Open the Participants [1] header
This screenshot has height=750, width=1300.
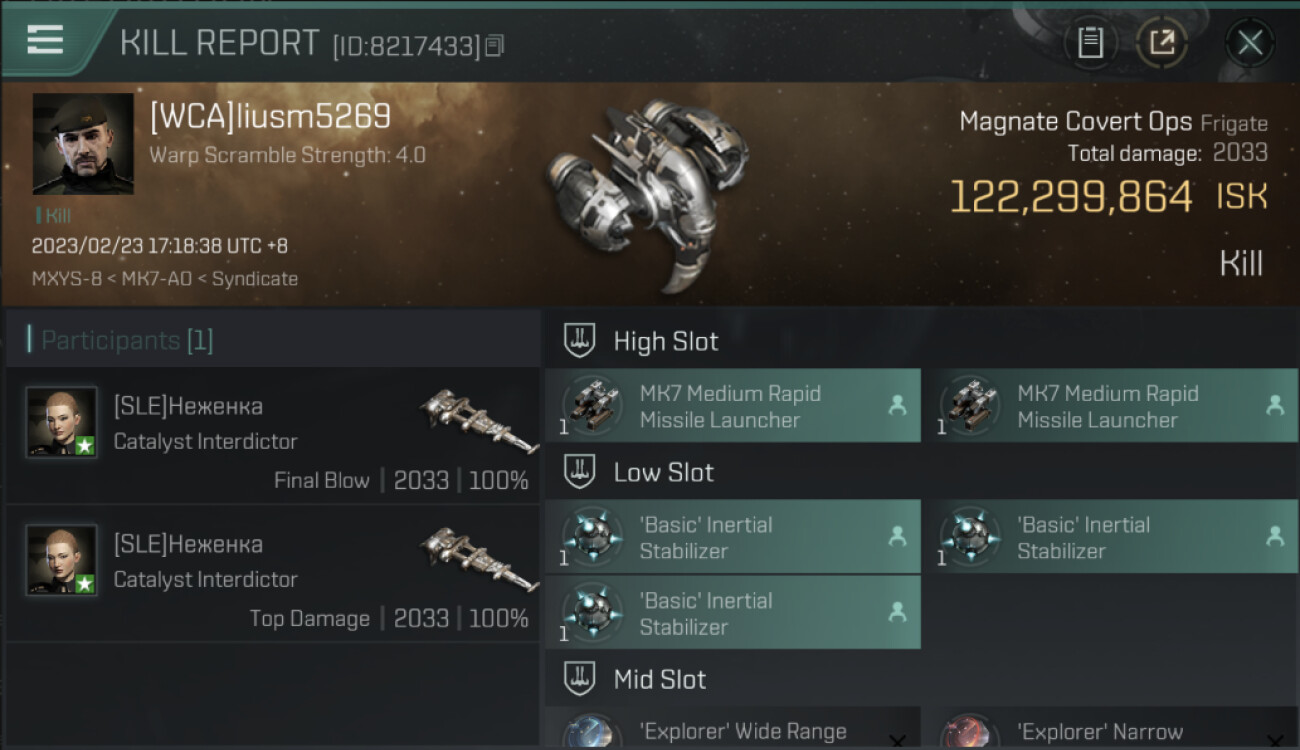(127, 340)
